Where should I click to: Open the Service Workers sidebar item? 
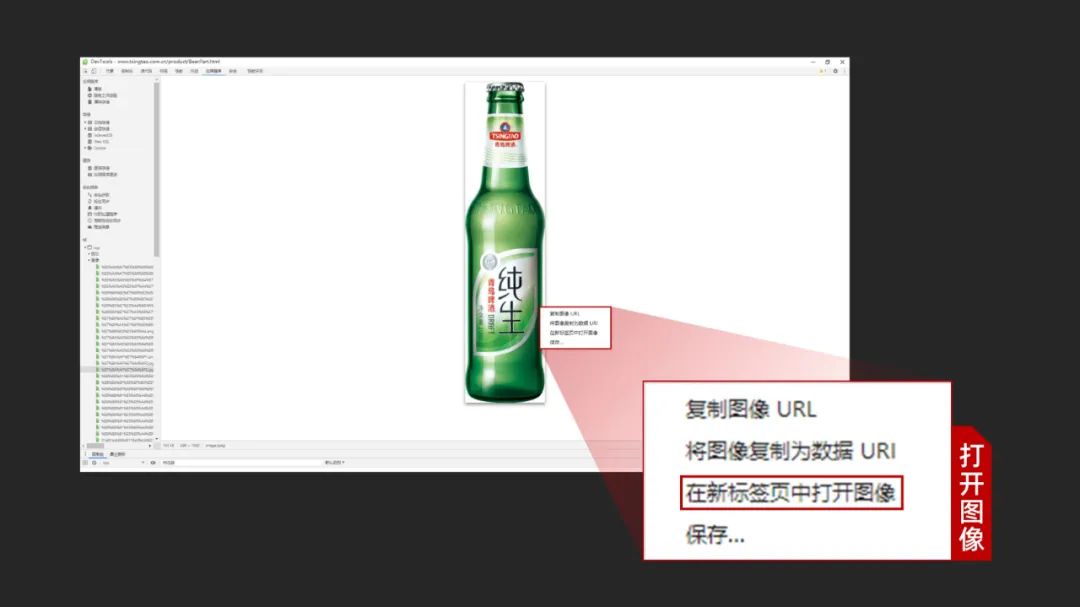pos(102,96)
